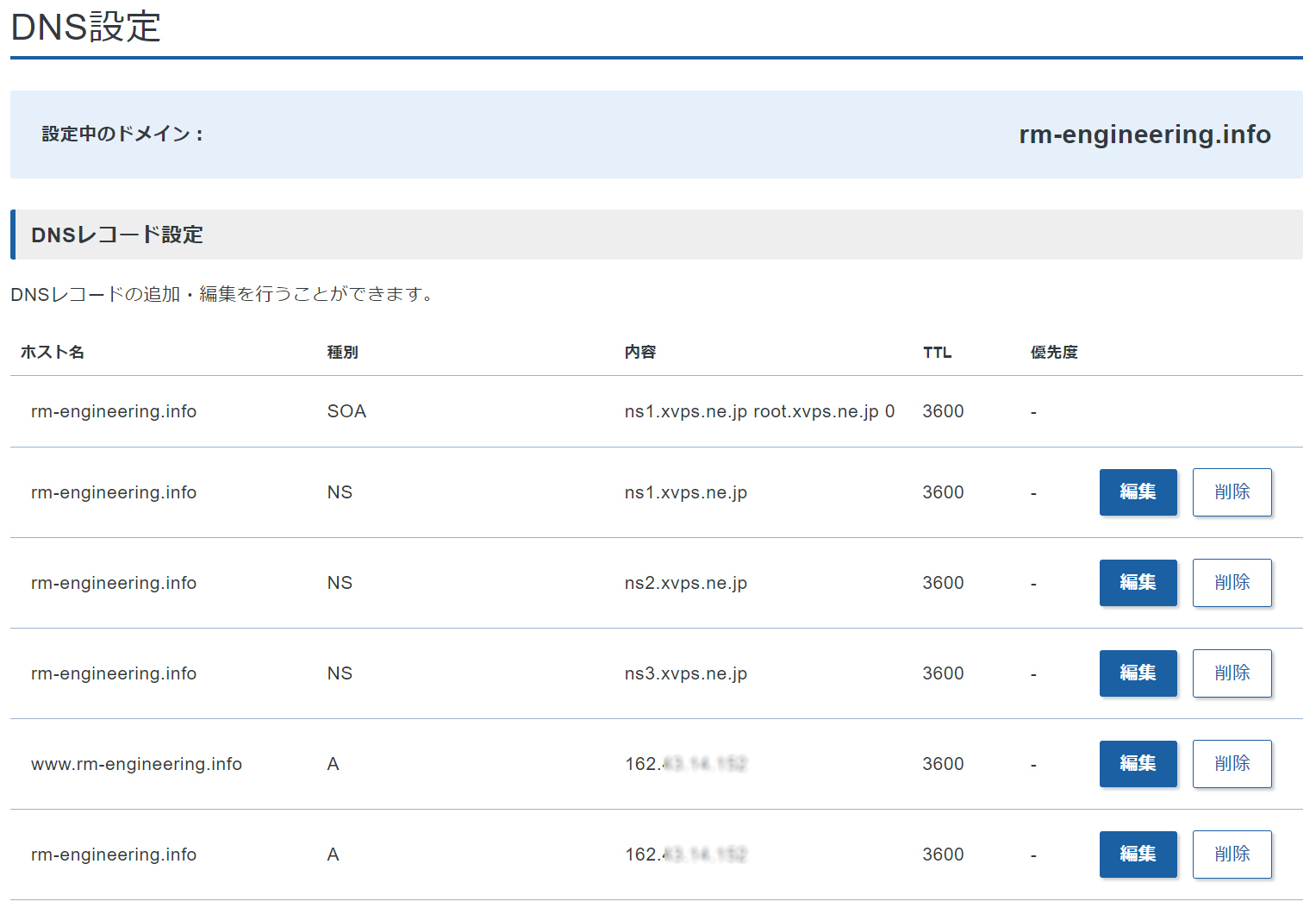Click the 優先度 column header

click(1054, 352)
